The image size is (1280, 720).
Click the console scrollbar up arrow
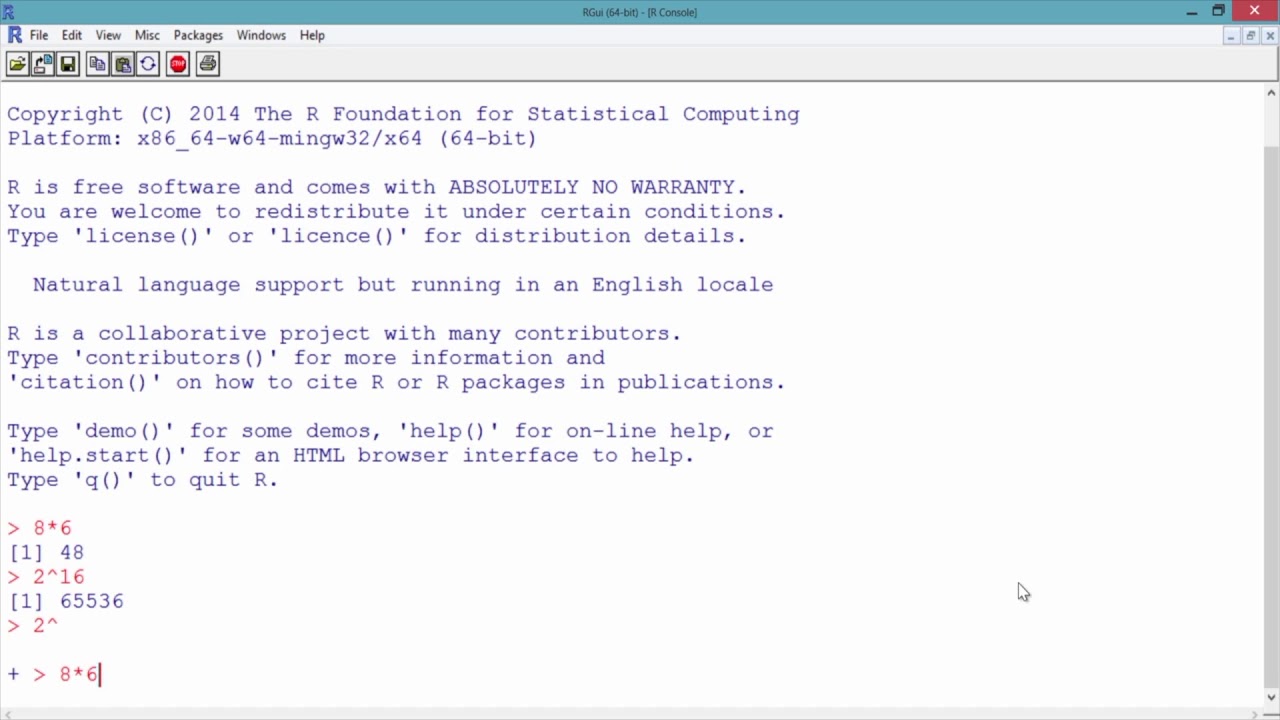tap(1271, 93)
